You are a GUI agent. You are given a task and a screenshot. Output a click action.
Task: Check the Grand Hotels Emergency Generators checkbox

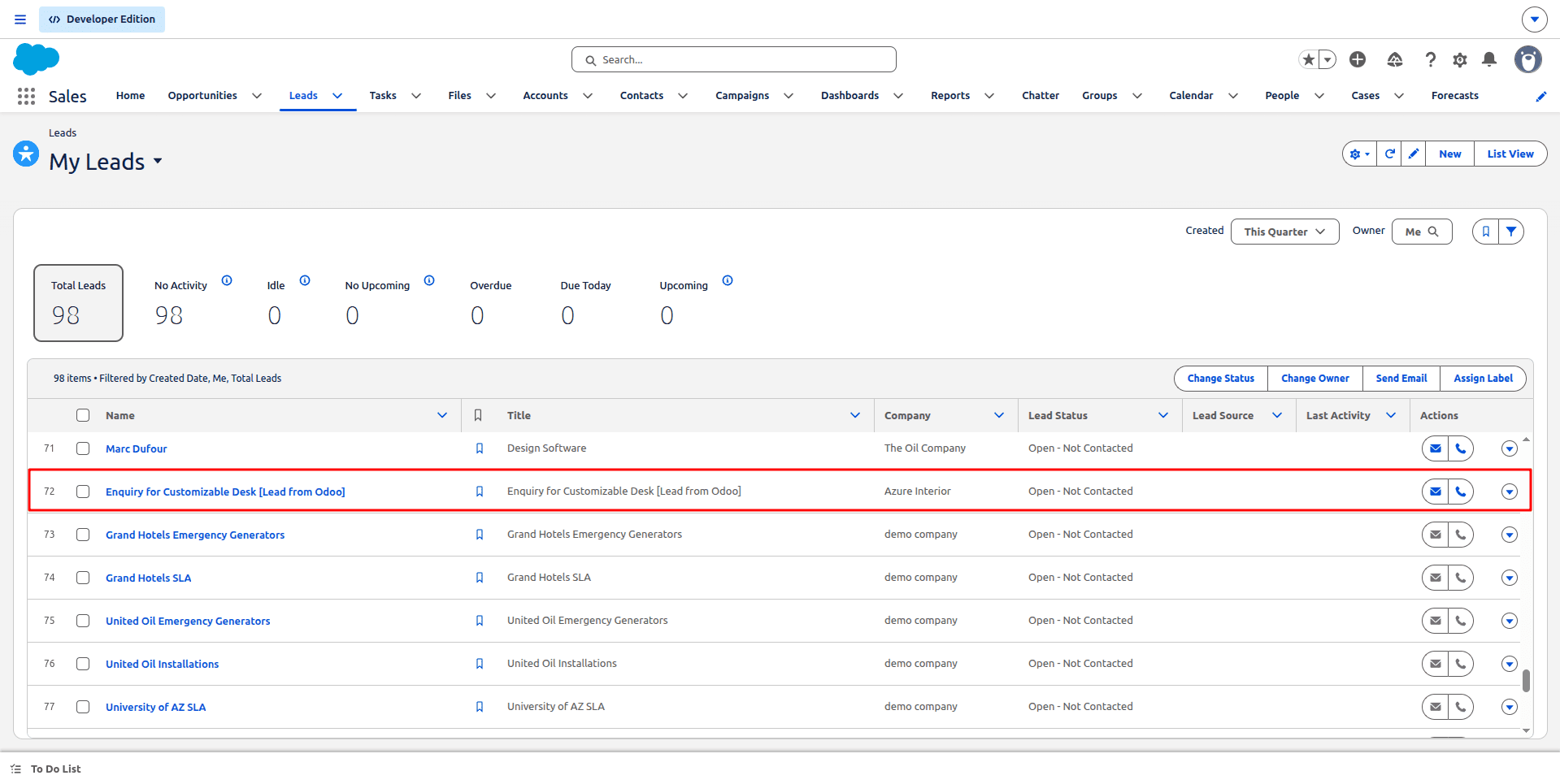[83, 535]
